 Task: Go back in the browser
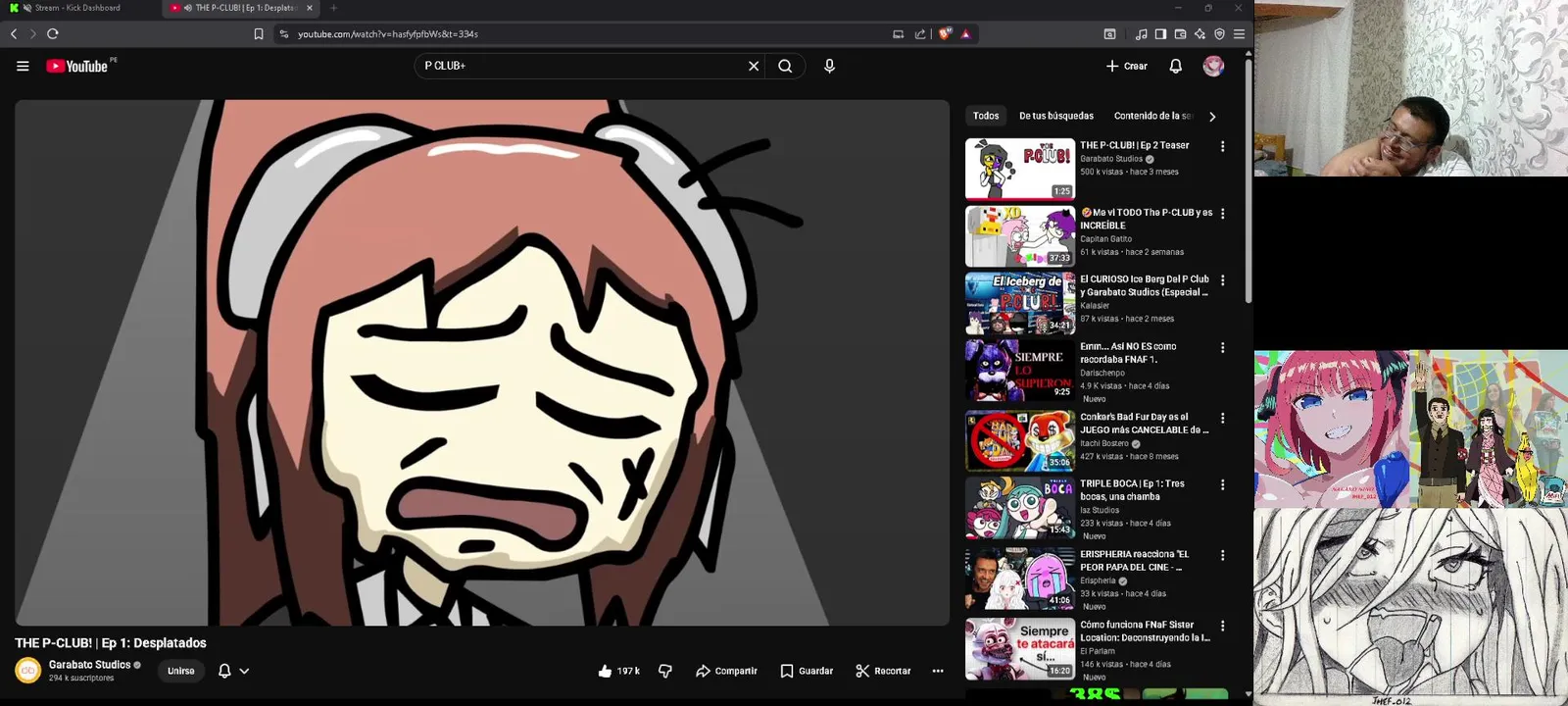(x=14, y=33)
